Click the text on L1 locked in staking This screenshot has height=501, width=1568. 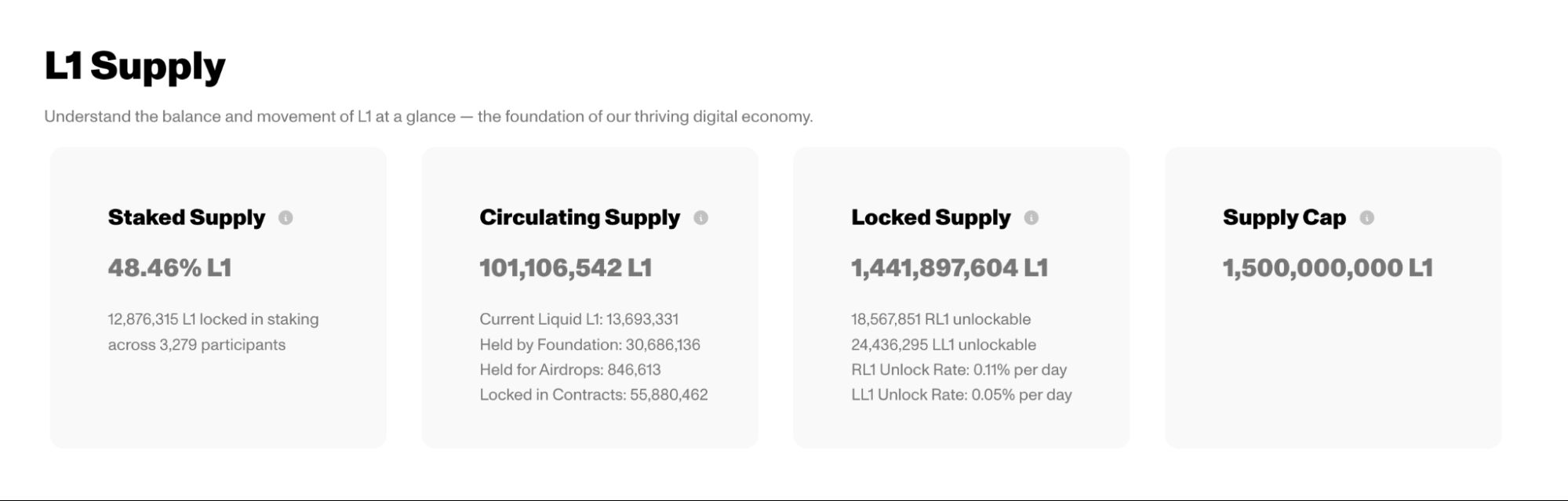point(213,319)
